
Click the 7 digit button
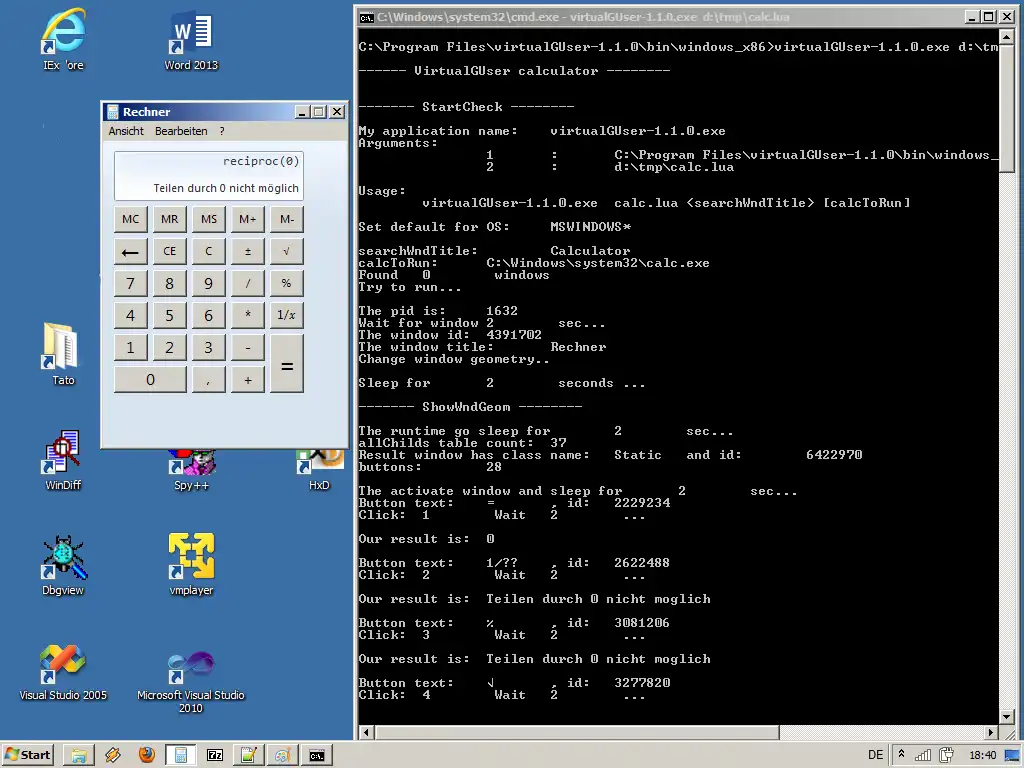pos(131,283)
